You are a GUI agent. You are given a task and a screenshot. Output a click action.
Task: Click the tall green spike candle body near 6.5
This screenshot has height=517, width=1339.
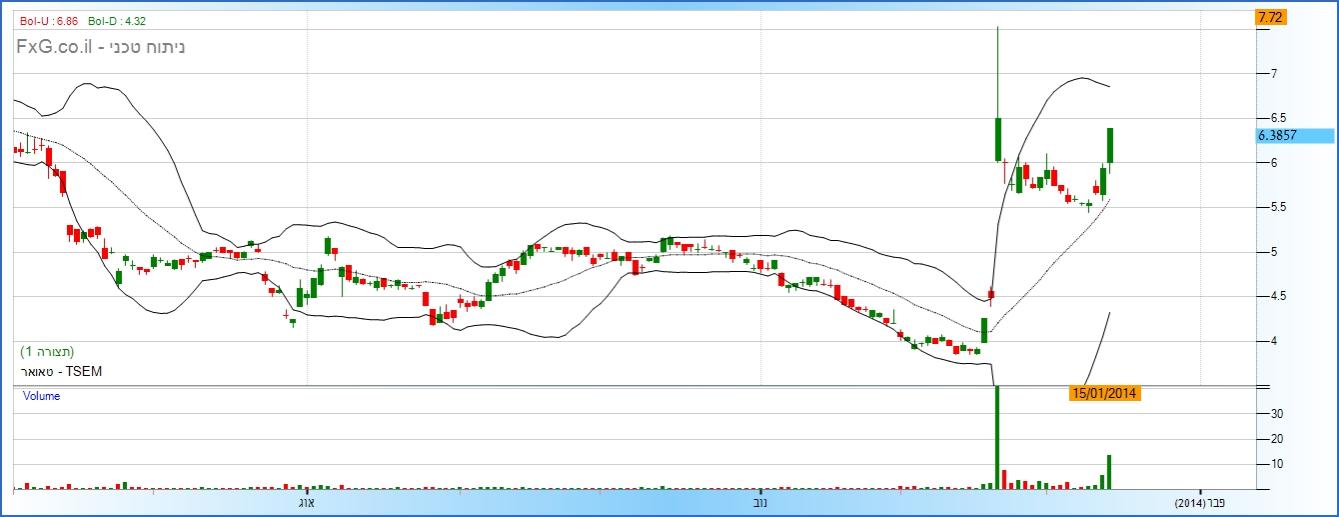[998, 139]
